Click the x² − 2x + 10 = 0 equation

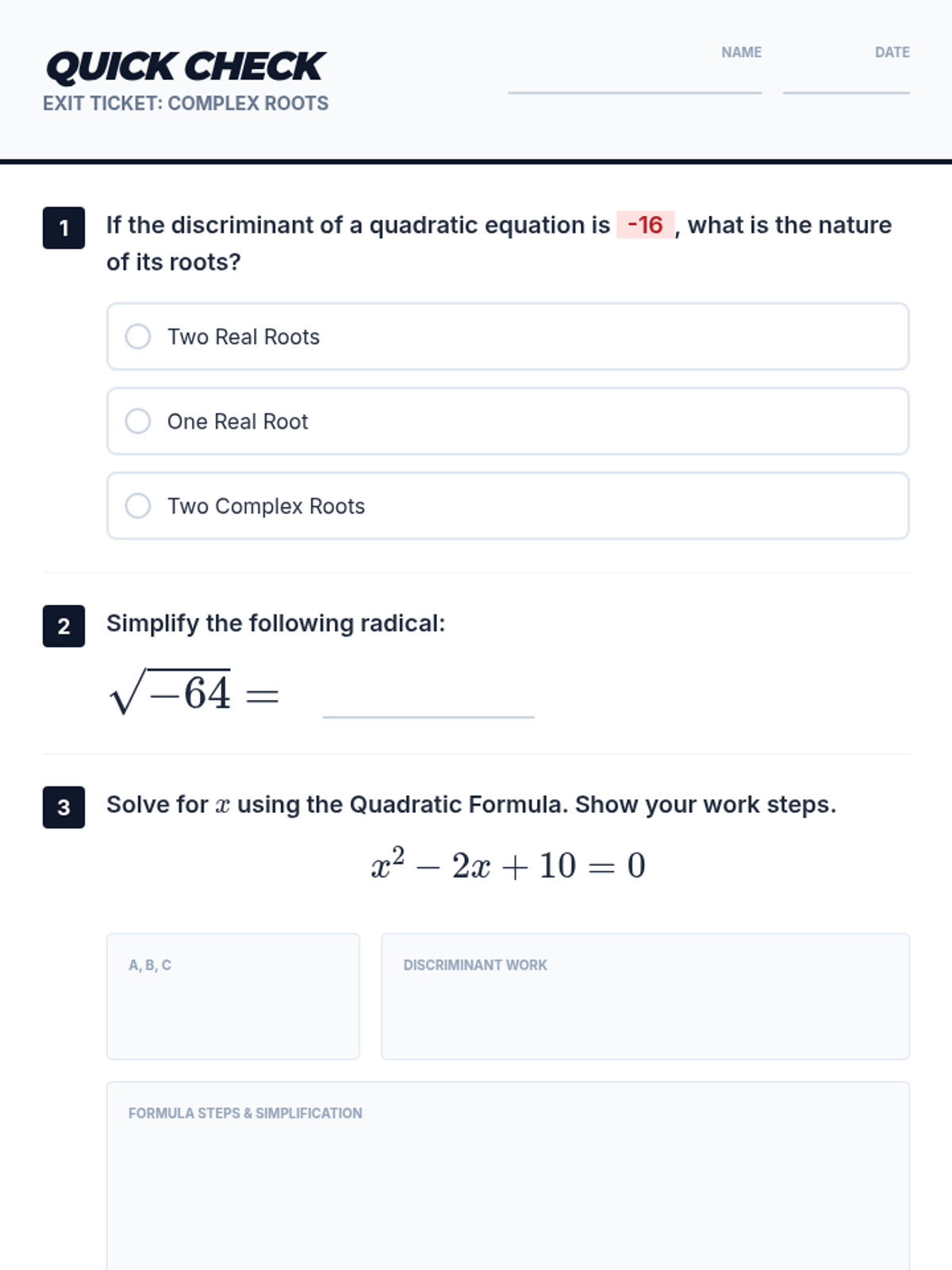point(508,865)
